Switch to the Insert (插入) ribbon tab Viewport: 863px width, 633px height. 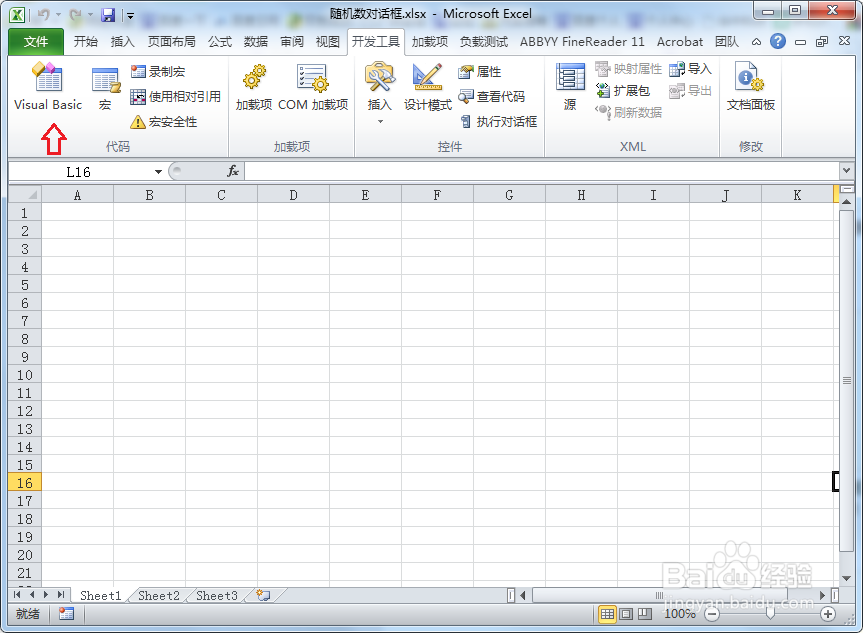click(122, 42)
